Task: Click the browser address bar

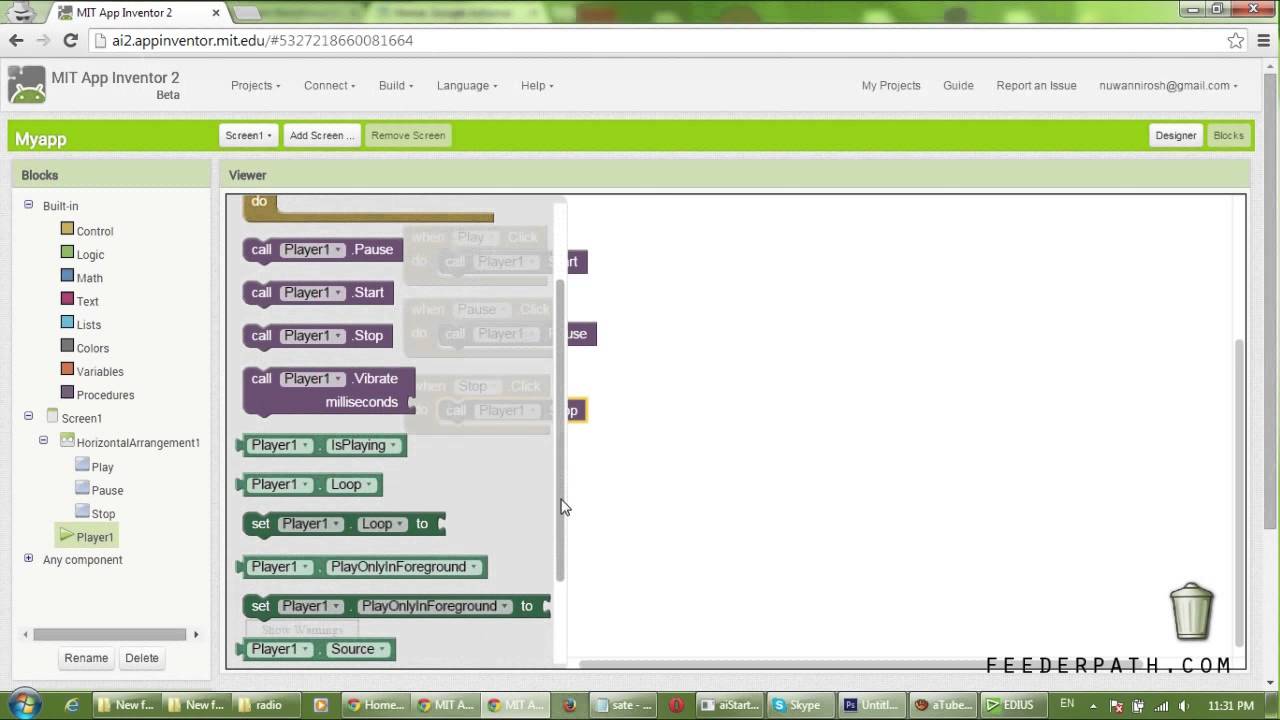Action: (x=660, y=40)
